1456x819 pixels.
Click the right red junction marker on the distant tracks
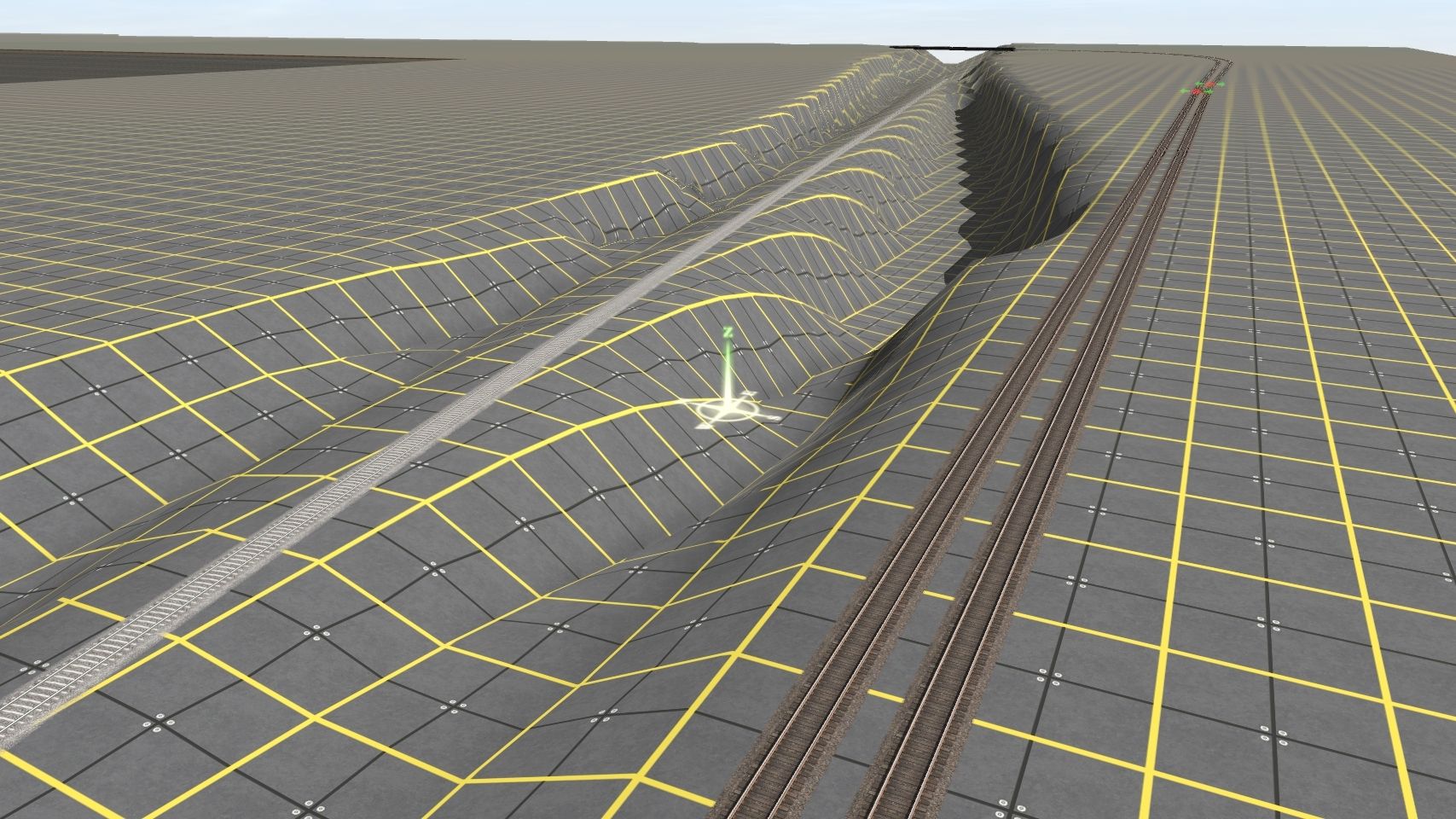point(1210,84)
